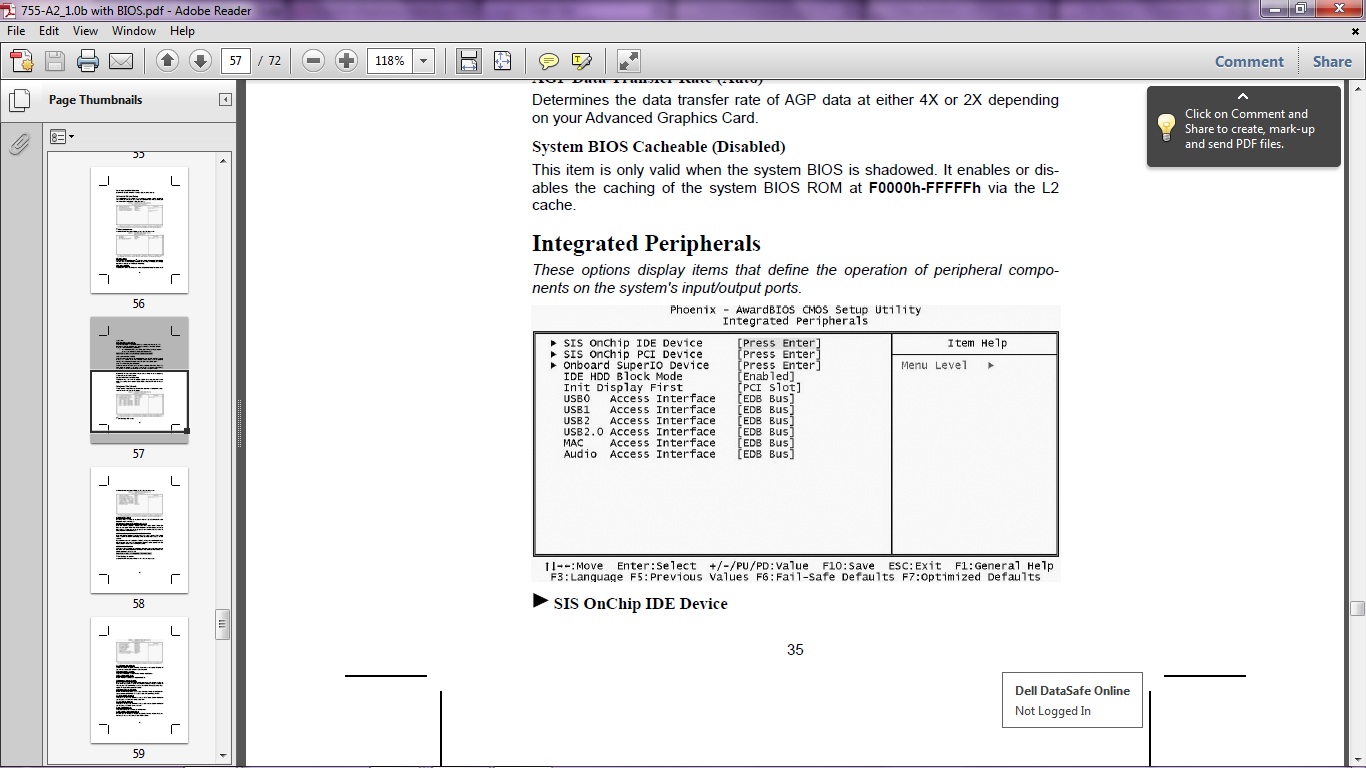Click the page number field
1366x768 pixels.
point(235,61)
